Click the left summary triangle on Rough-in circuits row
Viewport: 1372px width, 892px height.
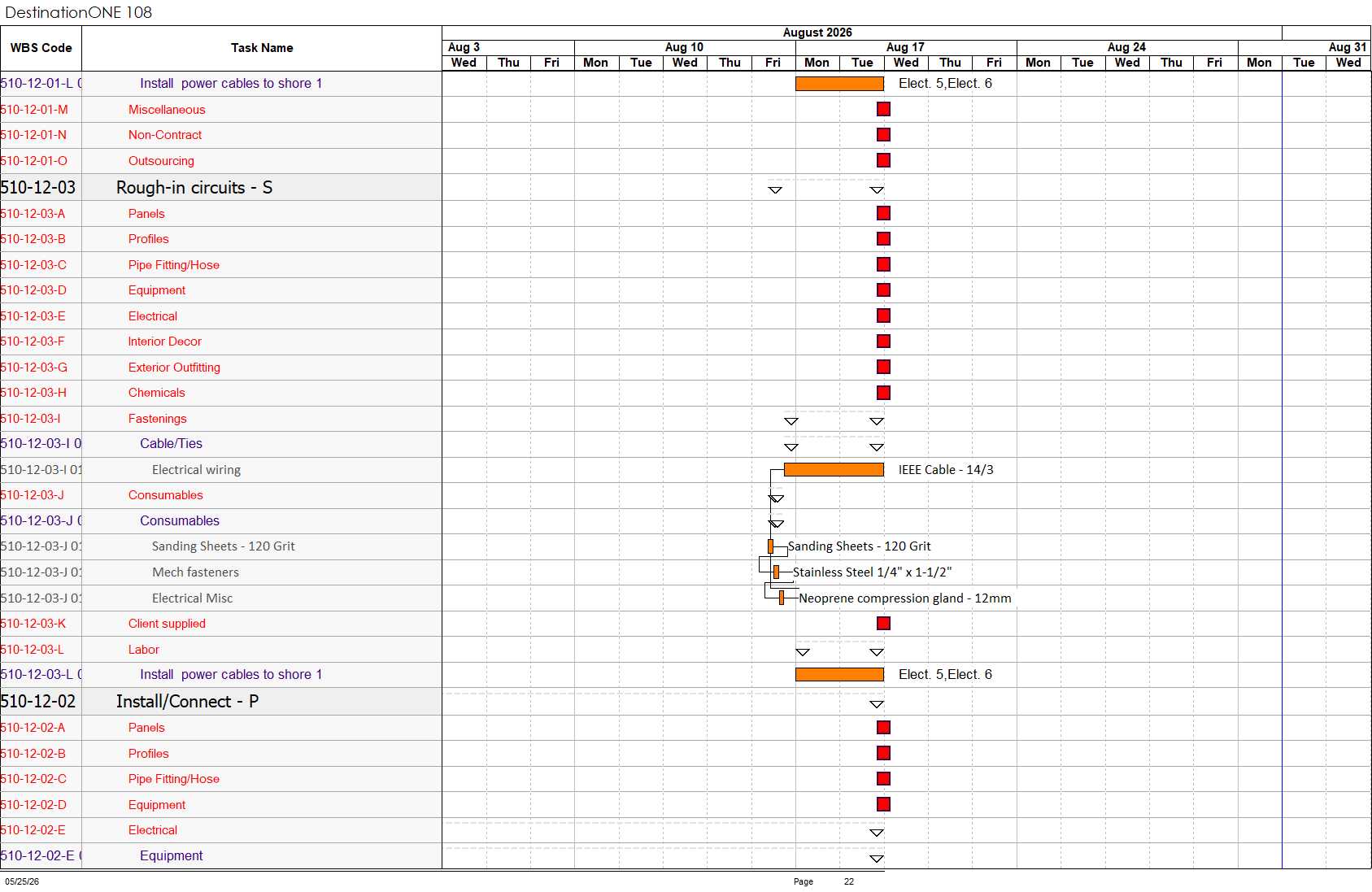[775, 190]
